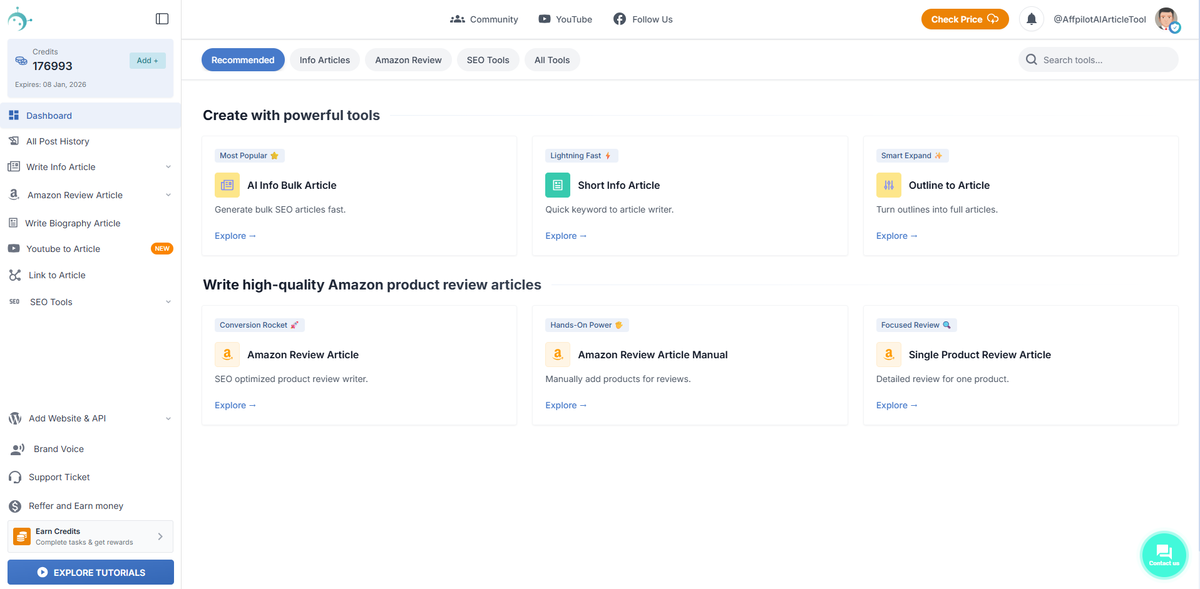Click the Search tools input field

(x=1098, y=59)
